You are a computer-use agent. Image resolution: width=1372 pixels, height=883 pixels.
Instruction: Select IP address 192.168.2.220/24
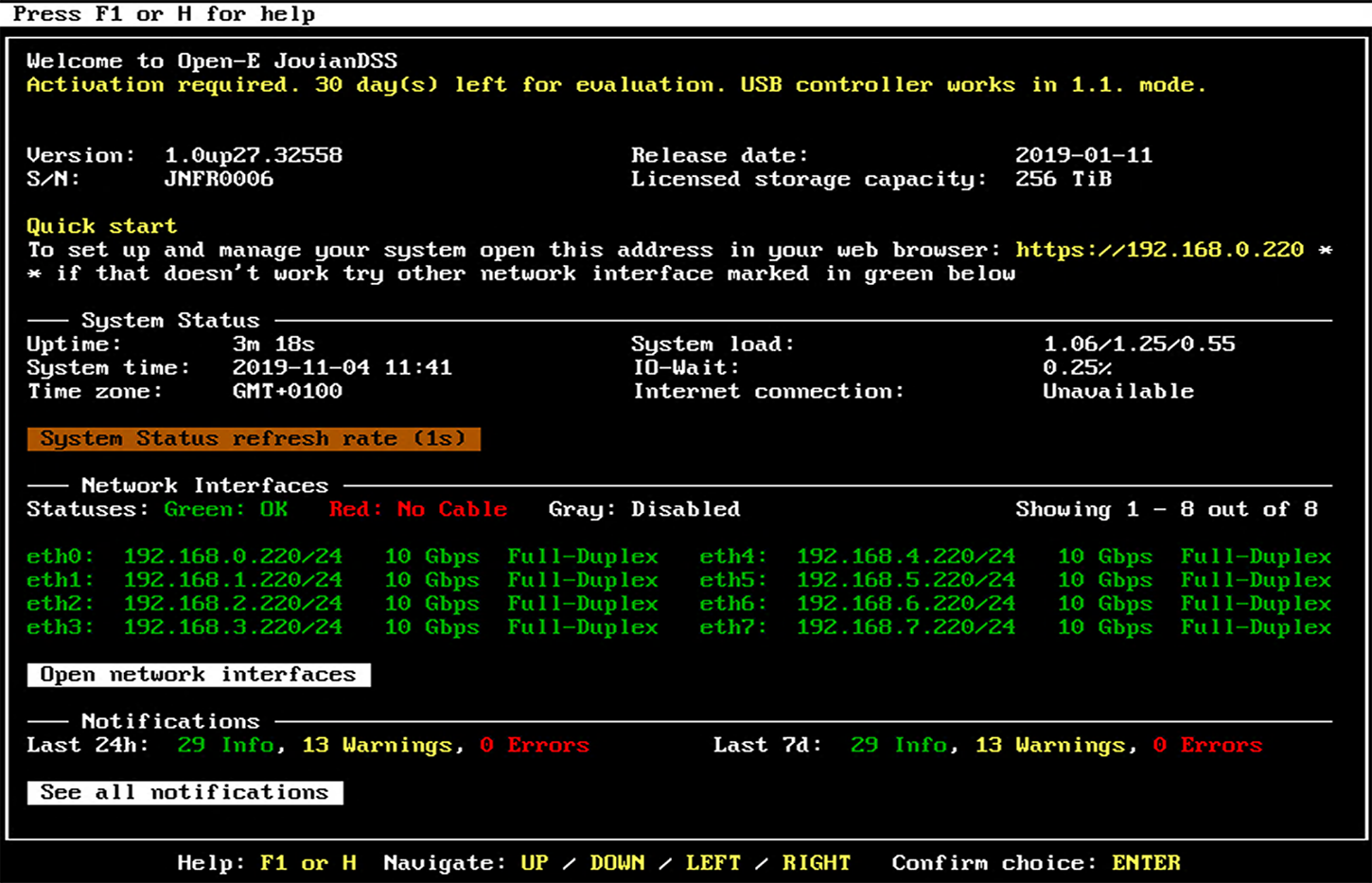pyautogui.click(x=233, y=604)
